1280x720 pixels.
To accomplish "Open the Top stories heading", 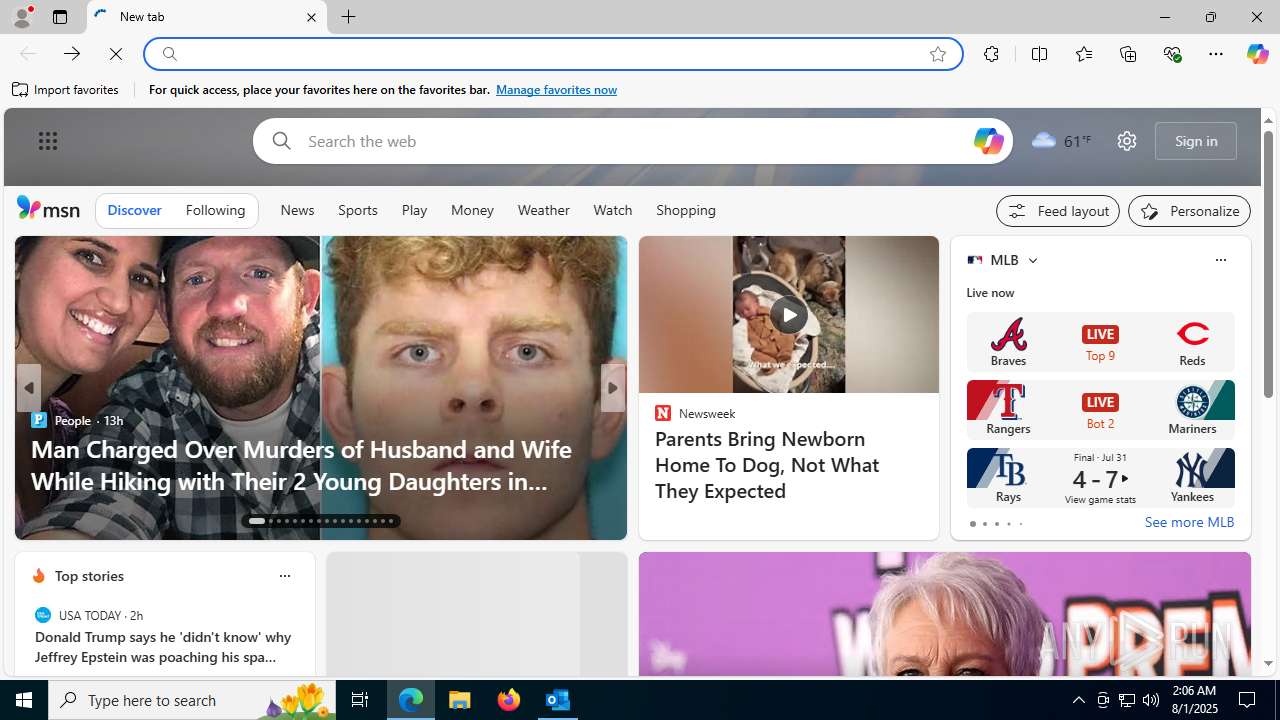I will tap(89, 576).
